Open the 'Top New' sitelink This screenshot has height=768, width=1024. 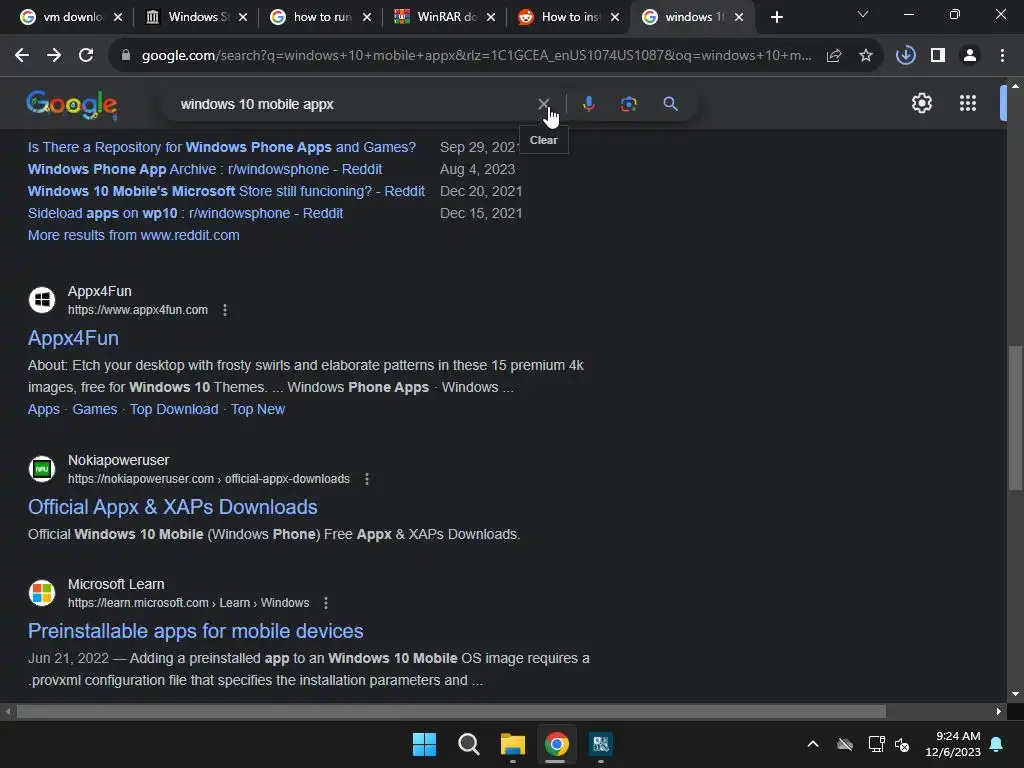click(258, 409)
